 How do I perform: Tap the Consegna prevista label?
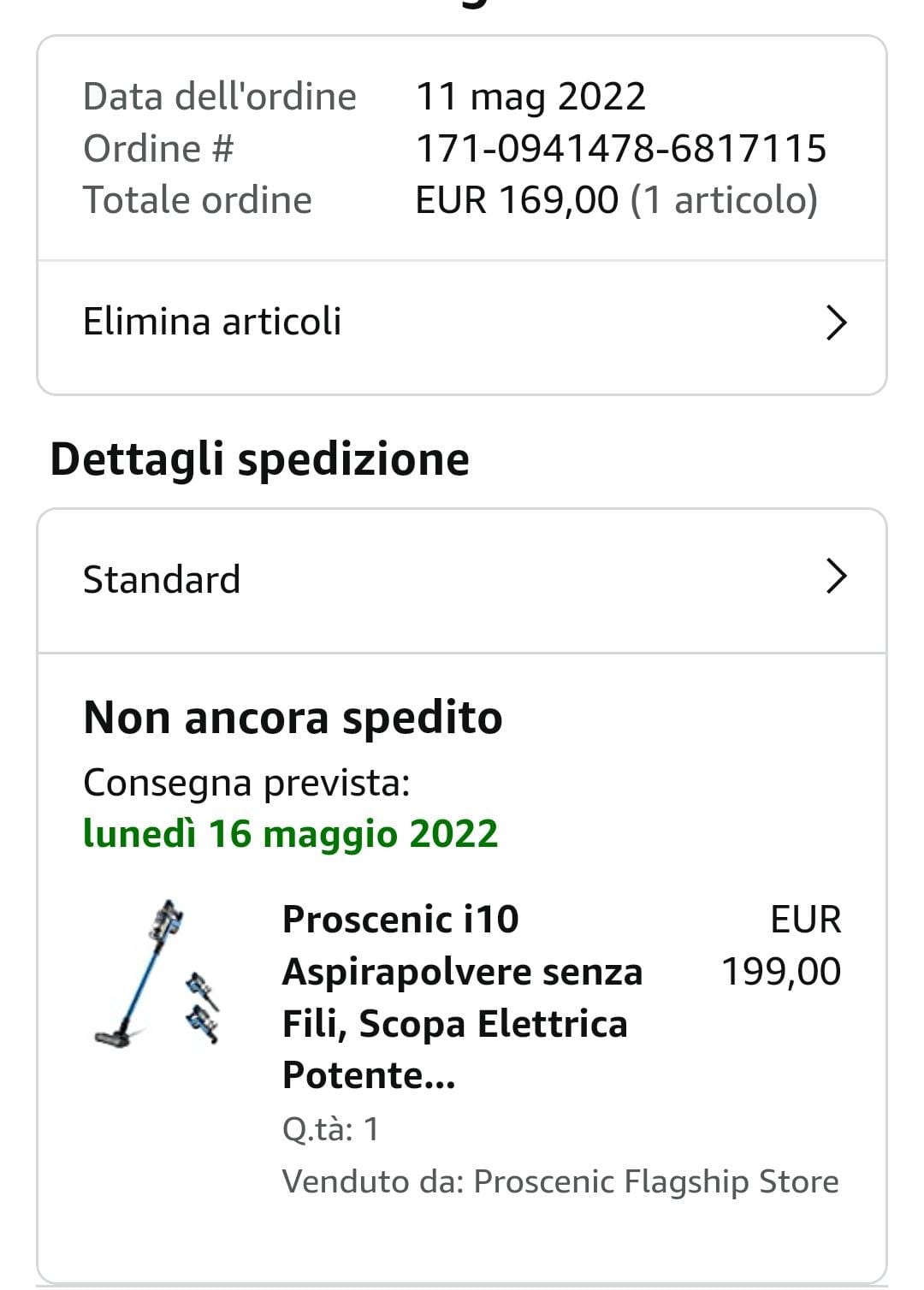(246, 783)
